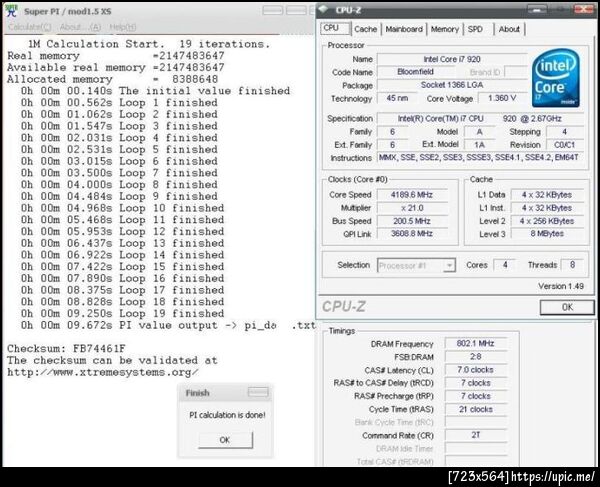The width and height of the screenshot is (600, 487).
Task: Click the RAS# Precharge value 7 clocks
Action: pyautogui.click(x=476, y=396)
